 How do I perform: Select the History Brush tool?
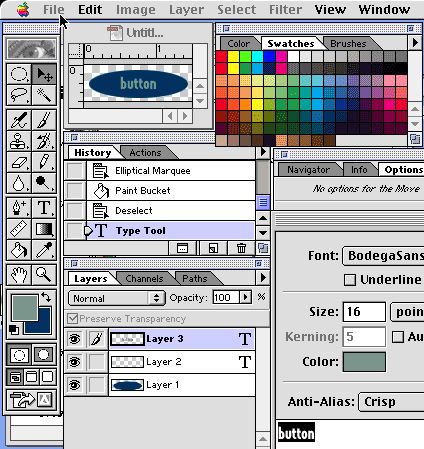coord(44,141)
